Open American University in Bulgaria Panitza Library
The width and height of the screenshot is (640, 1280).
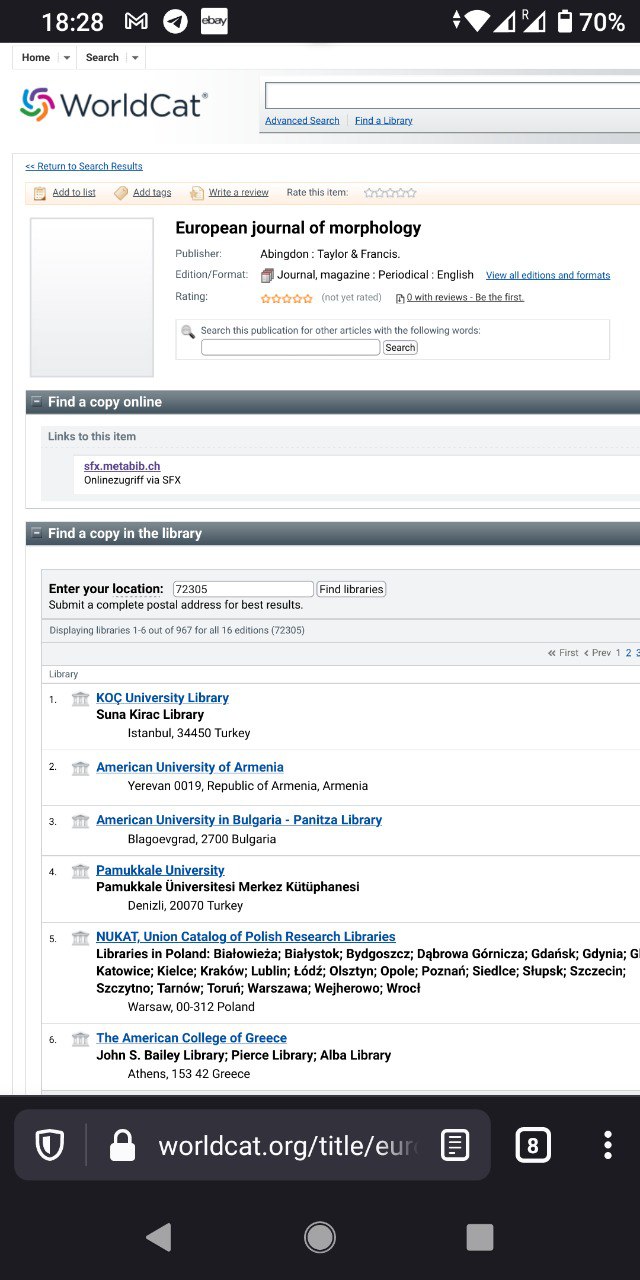(239, 820)
